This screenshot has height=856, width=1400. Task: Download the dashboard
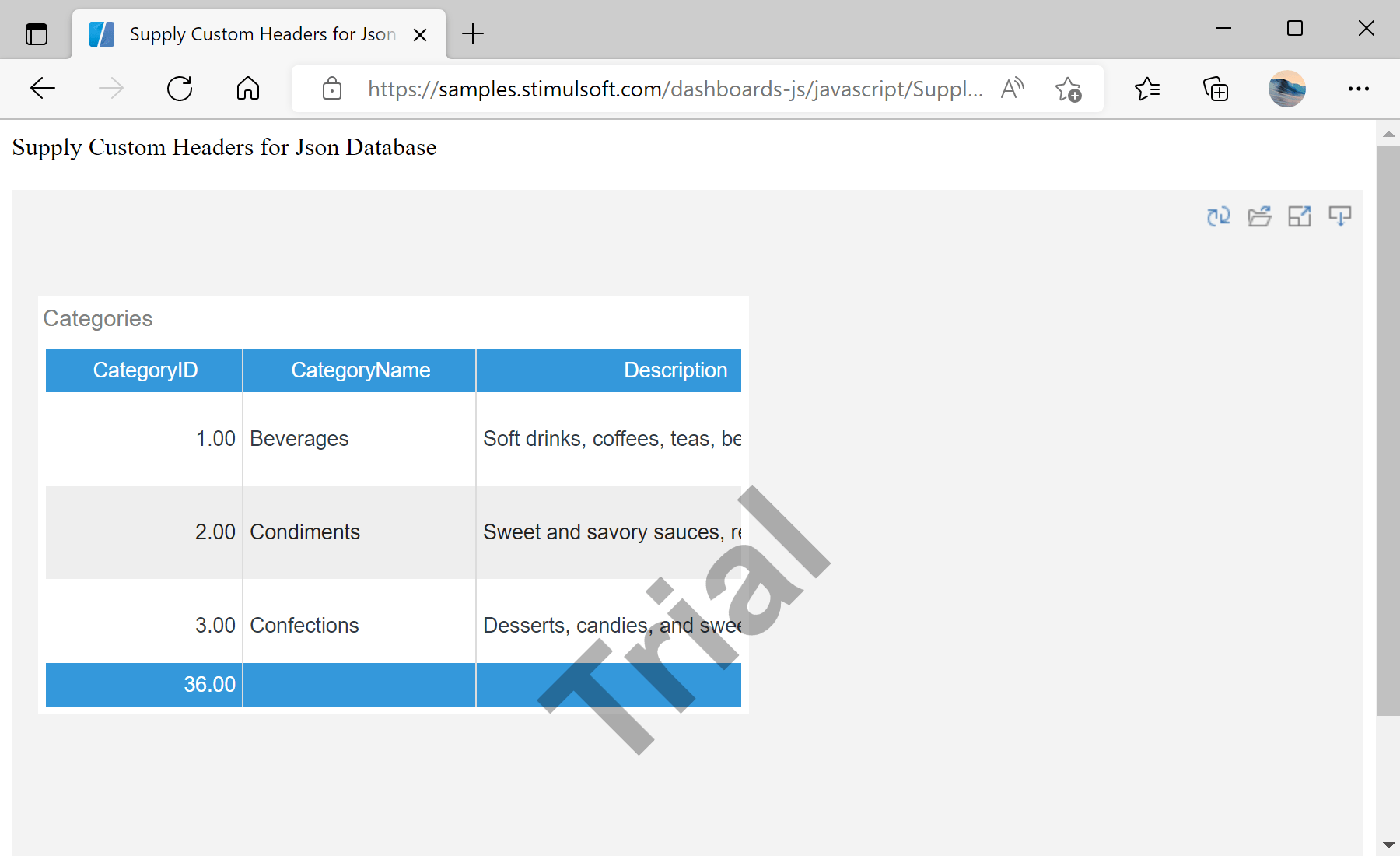click(1341, 216)
